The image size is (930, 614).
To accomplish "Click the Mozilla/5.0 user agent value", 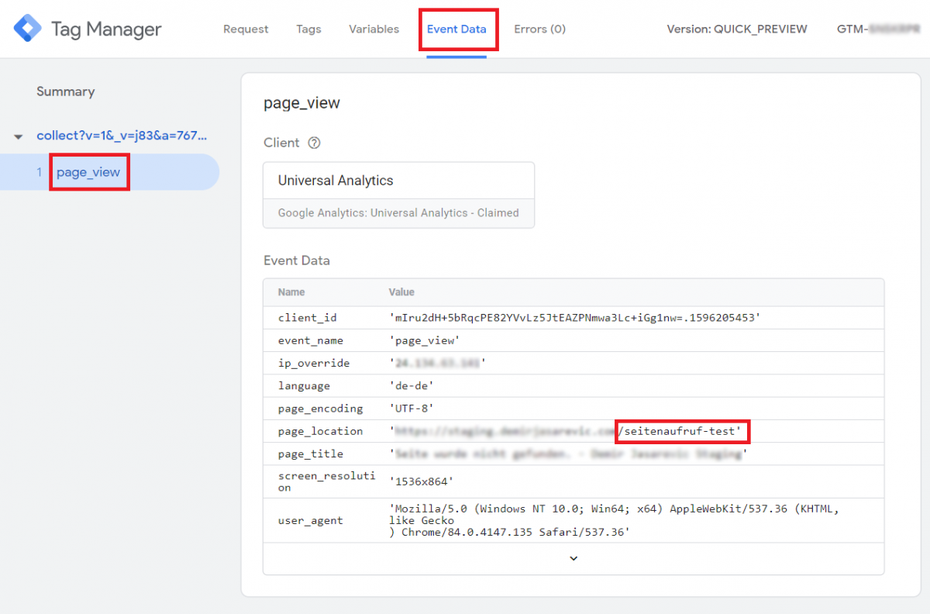I will [614, 520].
